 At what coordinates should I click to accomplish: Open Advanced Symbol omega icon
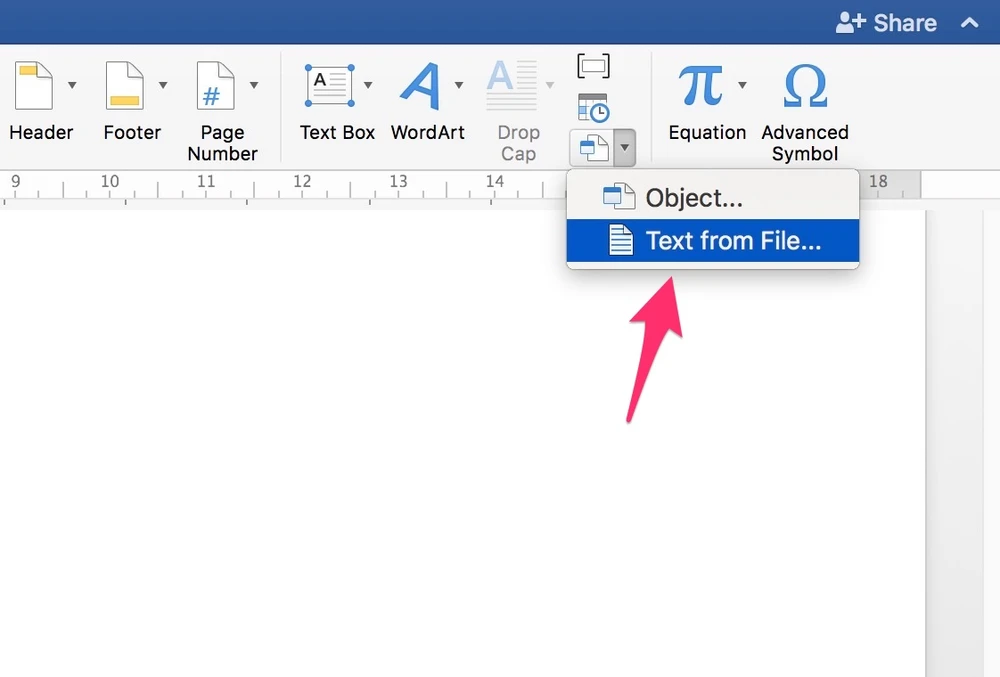[x=804, y=86]
